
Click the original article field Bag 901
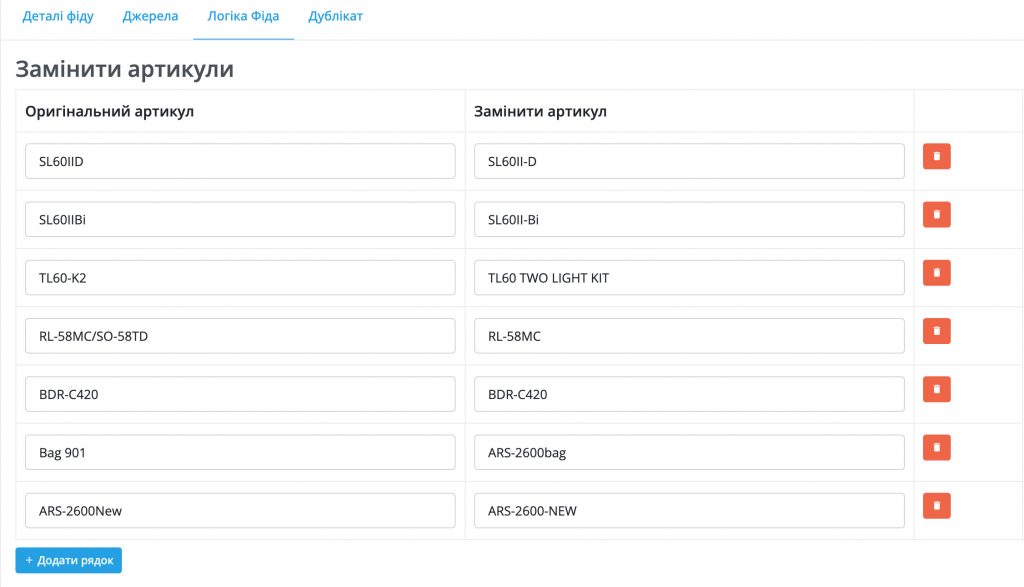240,452
